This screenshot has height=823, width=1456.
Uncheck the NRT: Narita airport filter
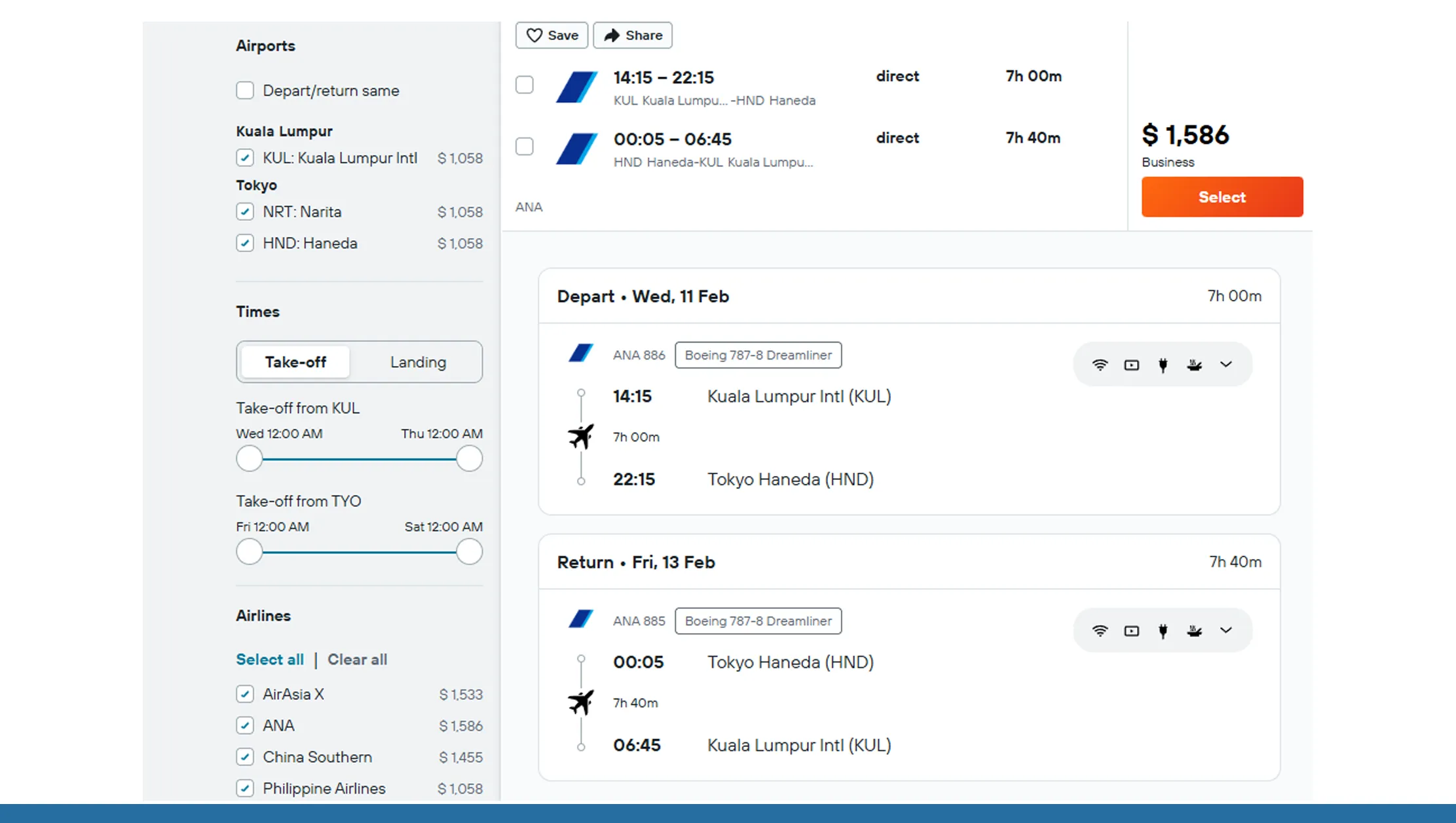(x=244, y=211)
